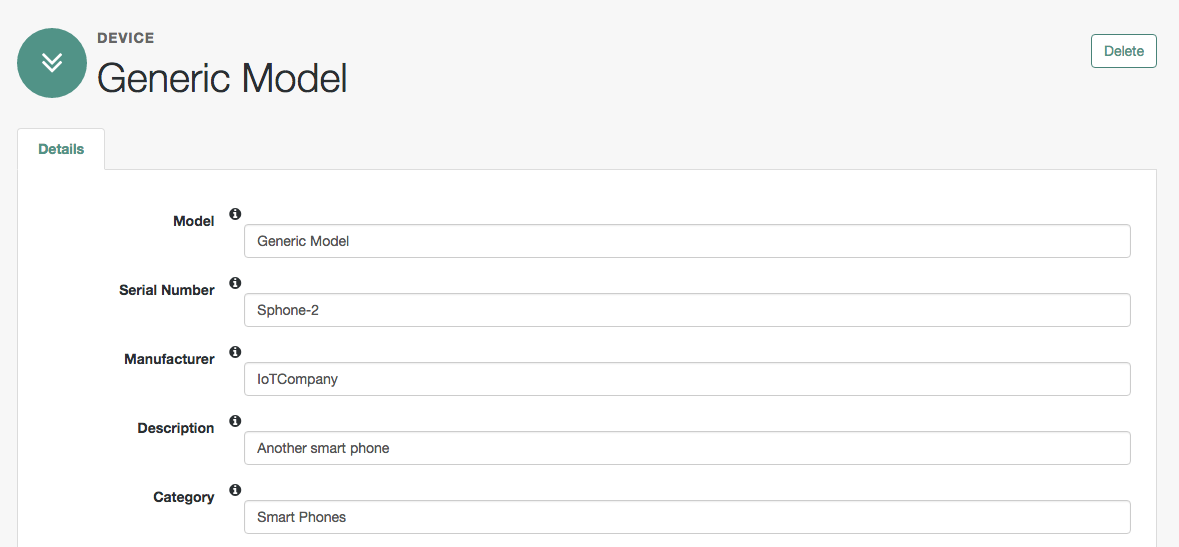Click the Model field label
The image size is (1179, 547).
point(193,221)
